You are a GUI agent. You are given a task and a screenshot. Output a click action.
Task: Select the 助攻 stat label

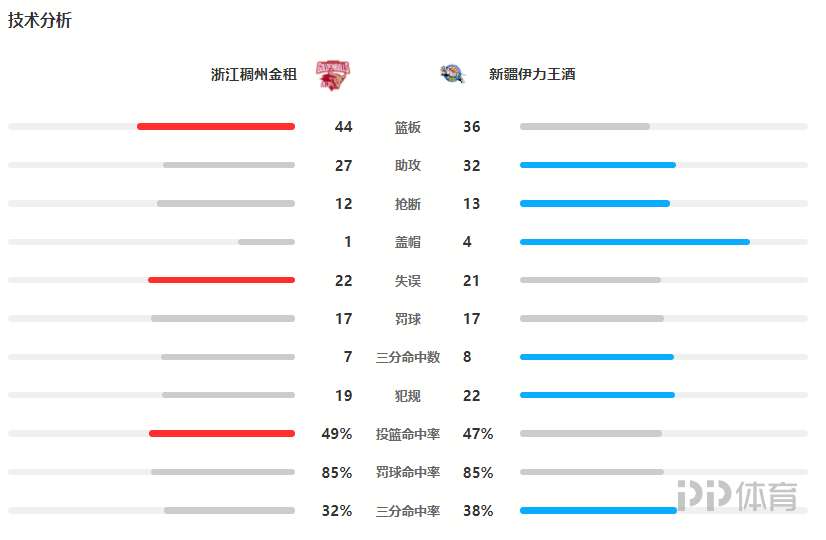tap(408, 165)
